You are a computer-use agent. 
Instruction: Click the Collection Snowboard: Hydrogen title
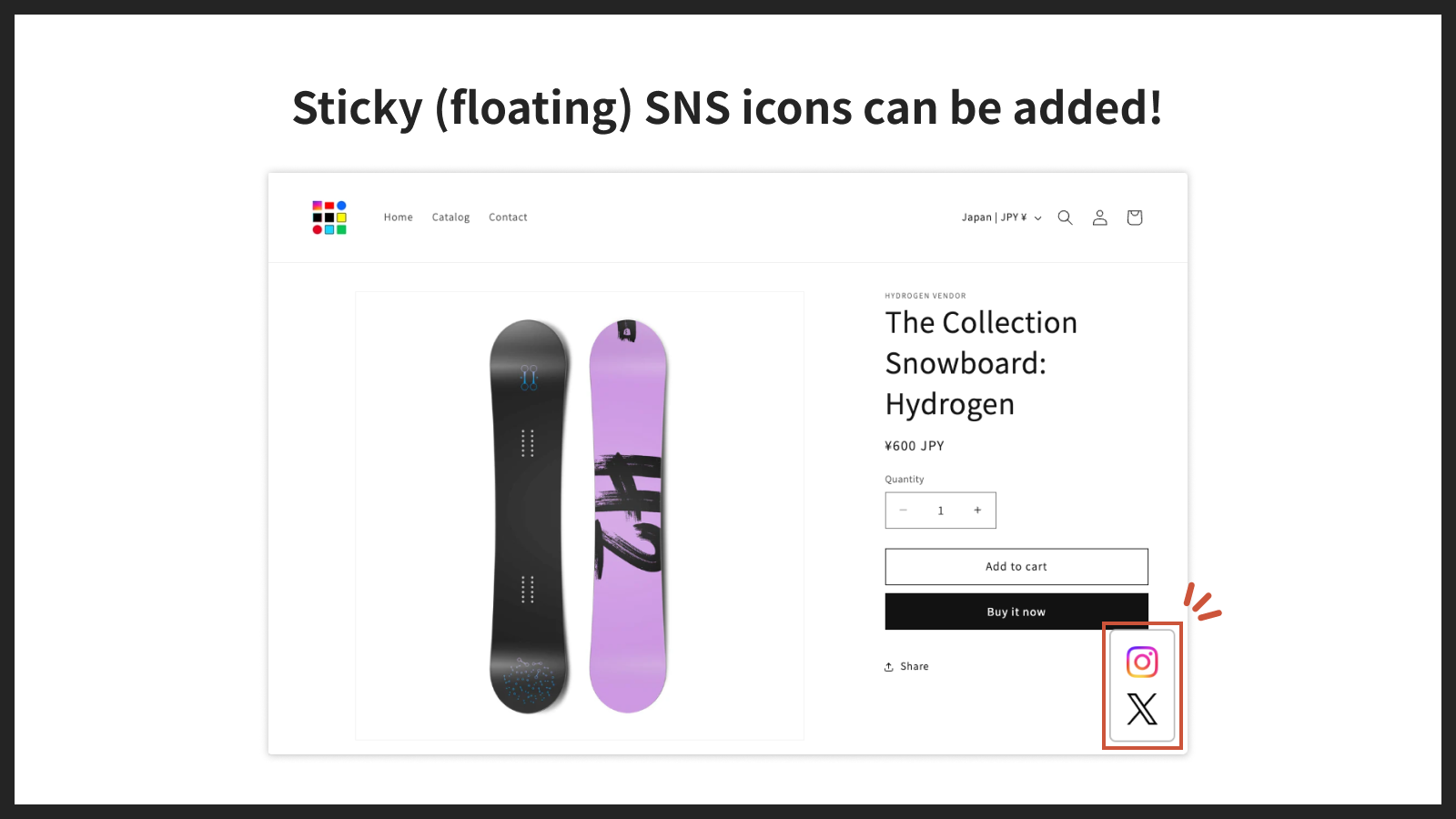pos(982,363)
